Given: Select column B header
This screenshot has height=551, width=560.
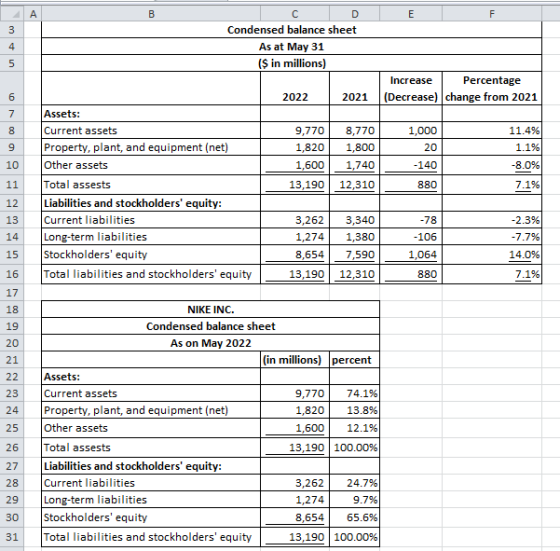Looking at the screenshot, I should [151, 14].
